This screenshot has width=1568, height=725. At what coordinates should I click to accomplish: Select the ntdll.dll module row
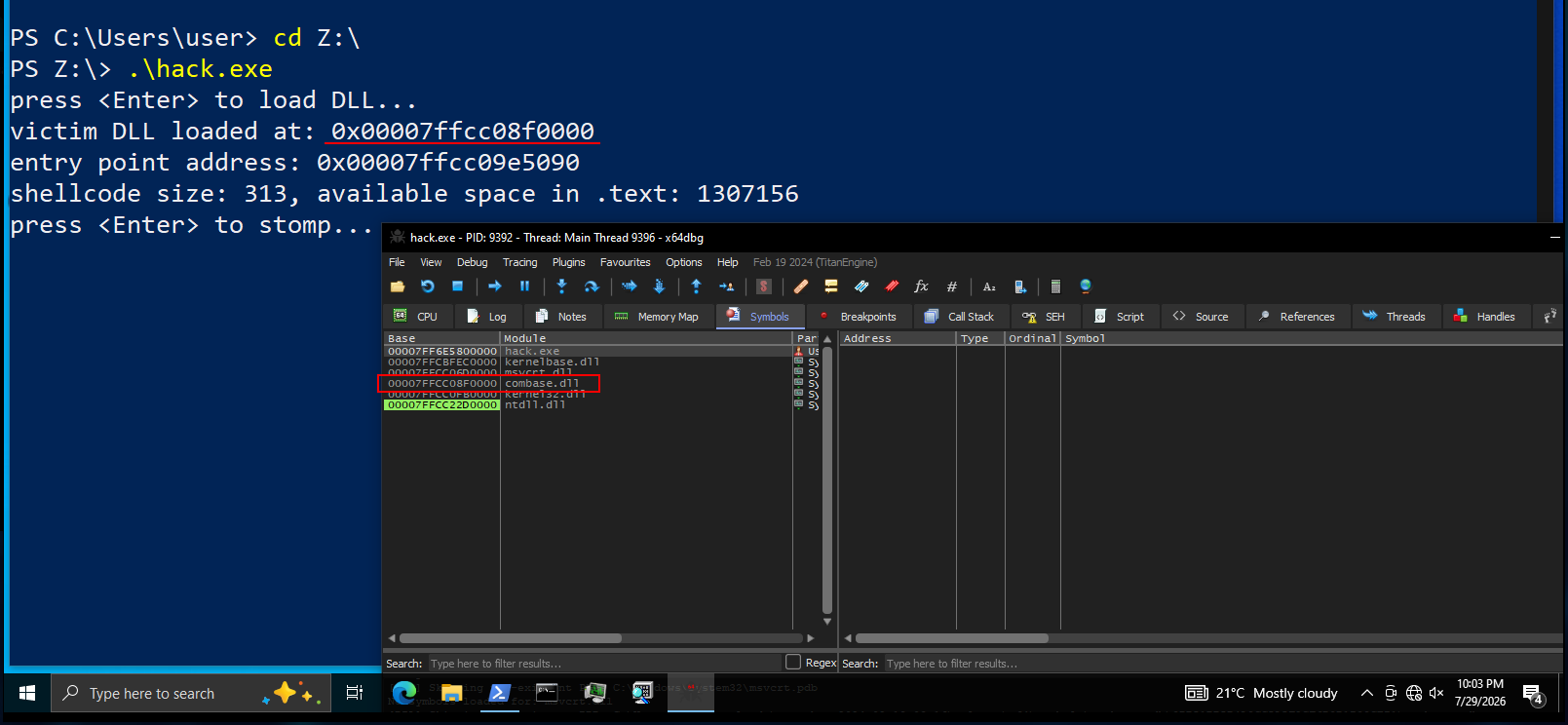click(588, 405)
